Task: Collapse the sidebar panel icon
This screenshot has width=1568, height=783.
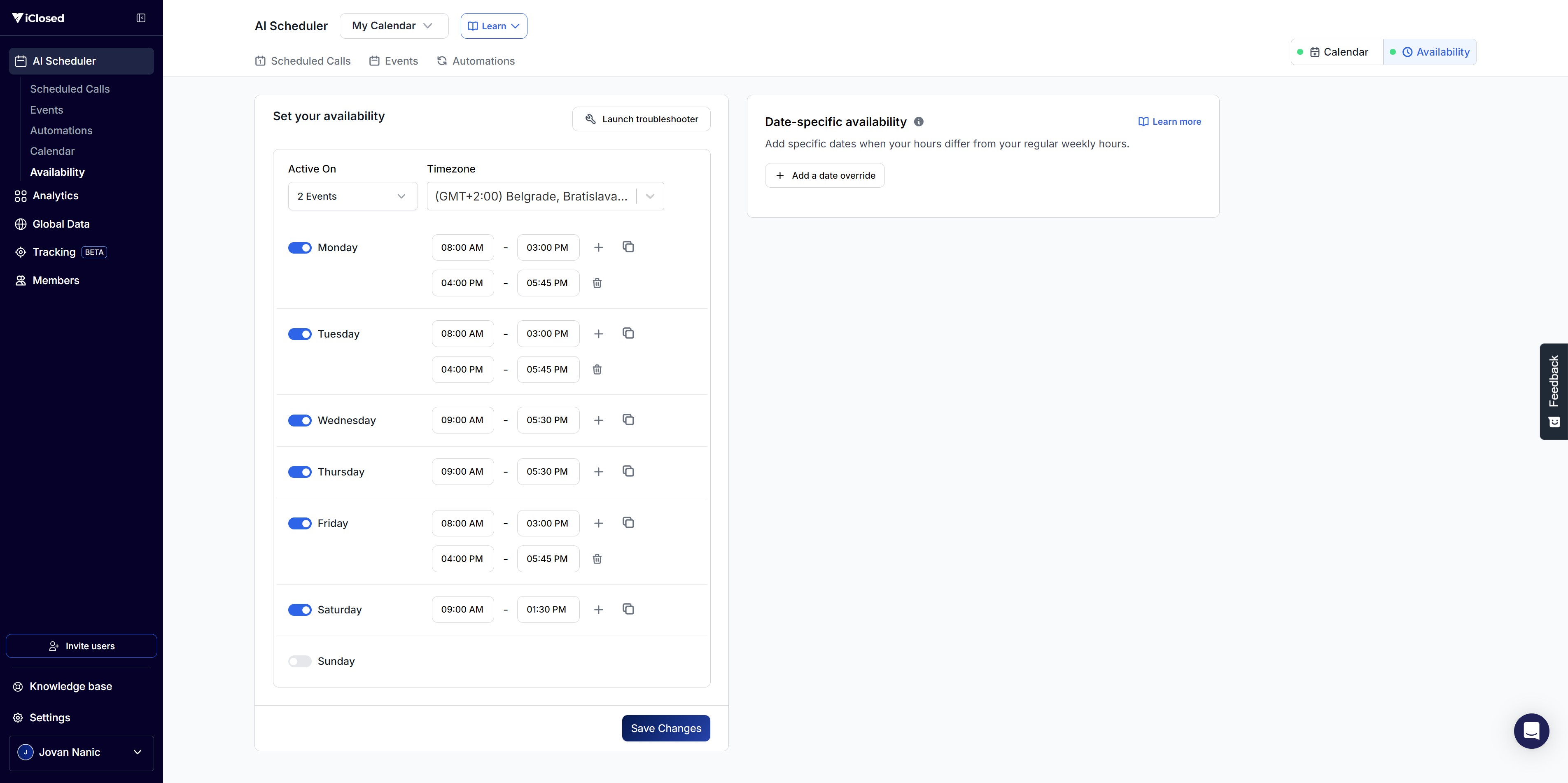Action: click(140, 18)
